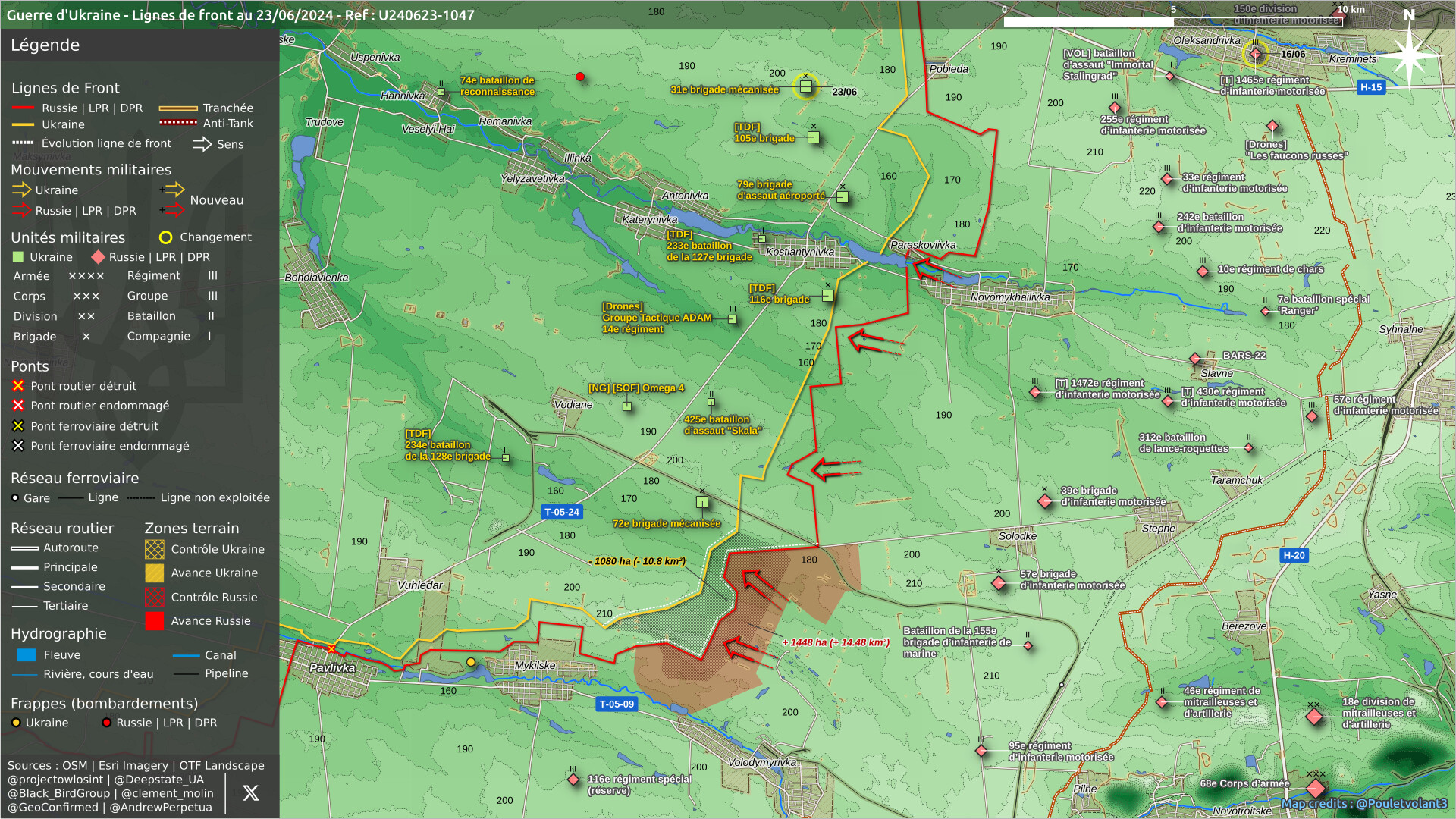Click the 31e brigade mécanisée unit square

click(806, 86)
